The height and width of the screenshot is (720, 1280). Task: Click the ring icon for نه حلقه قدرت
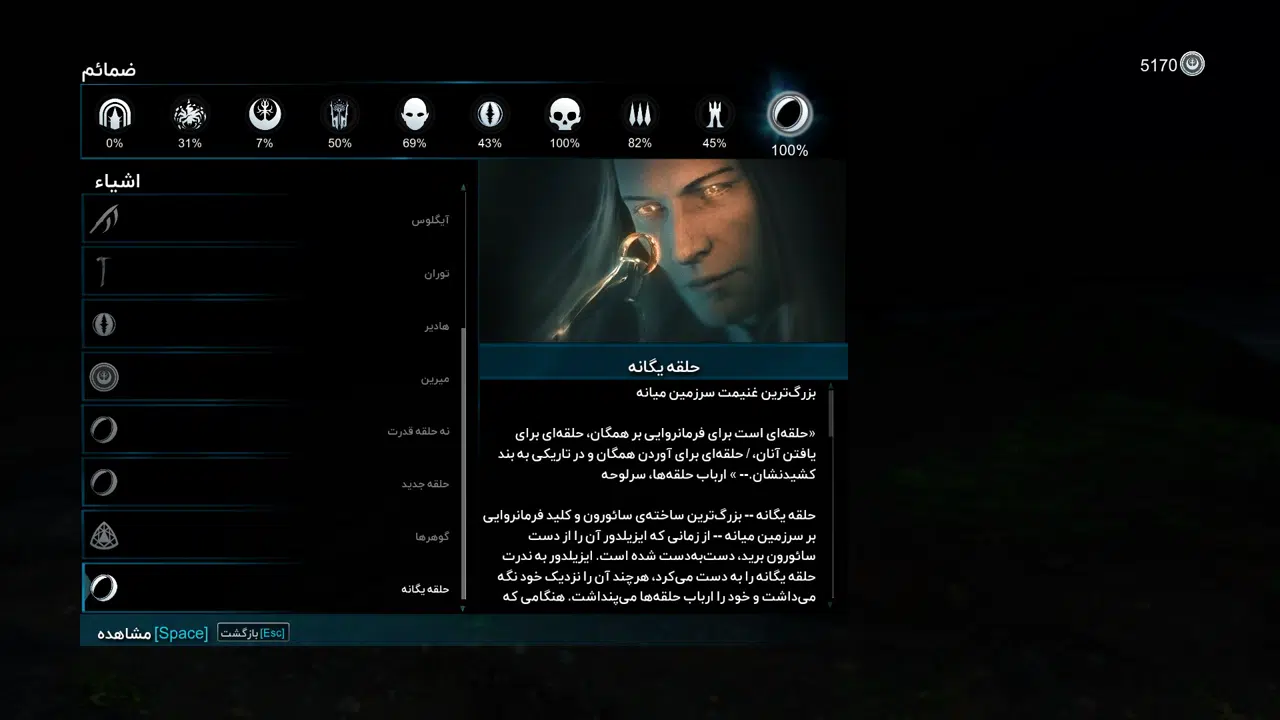point(104,430)
